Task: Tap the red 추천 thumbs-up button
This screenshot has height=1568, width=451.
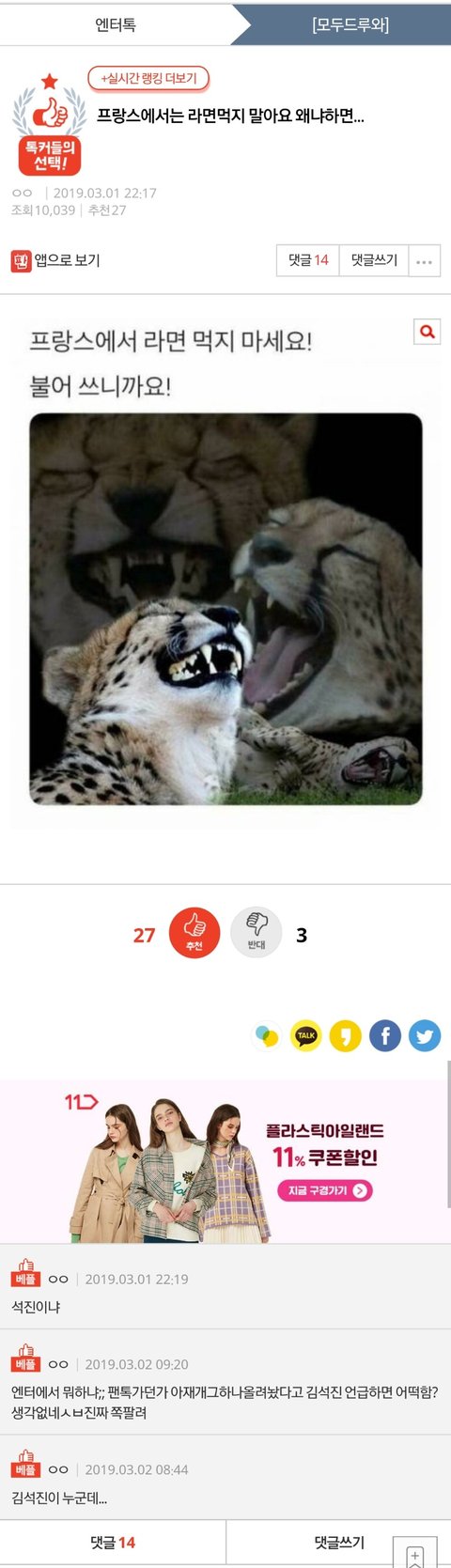Action: tap(194, 933)
